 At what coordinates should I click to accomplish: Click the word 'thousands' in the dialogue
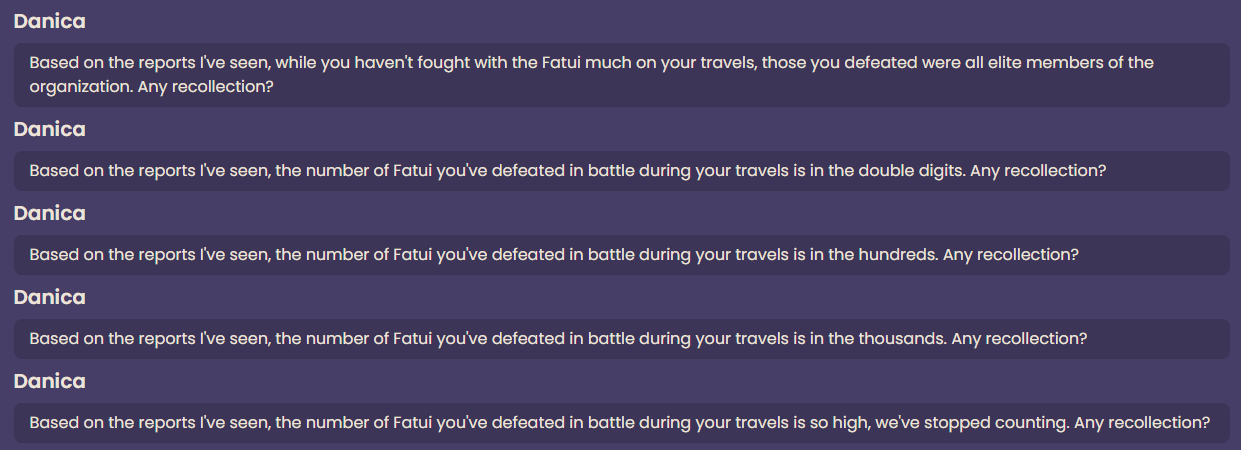902,339
